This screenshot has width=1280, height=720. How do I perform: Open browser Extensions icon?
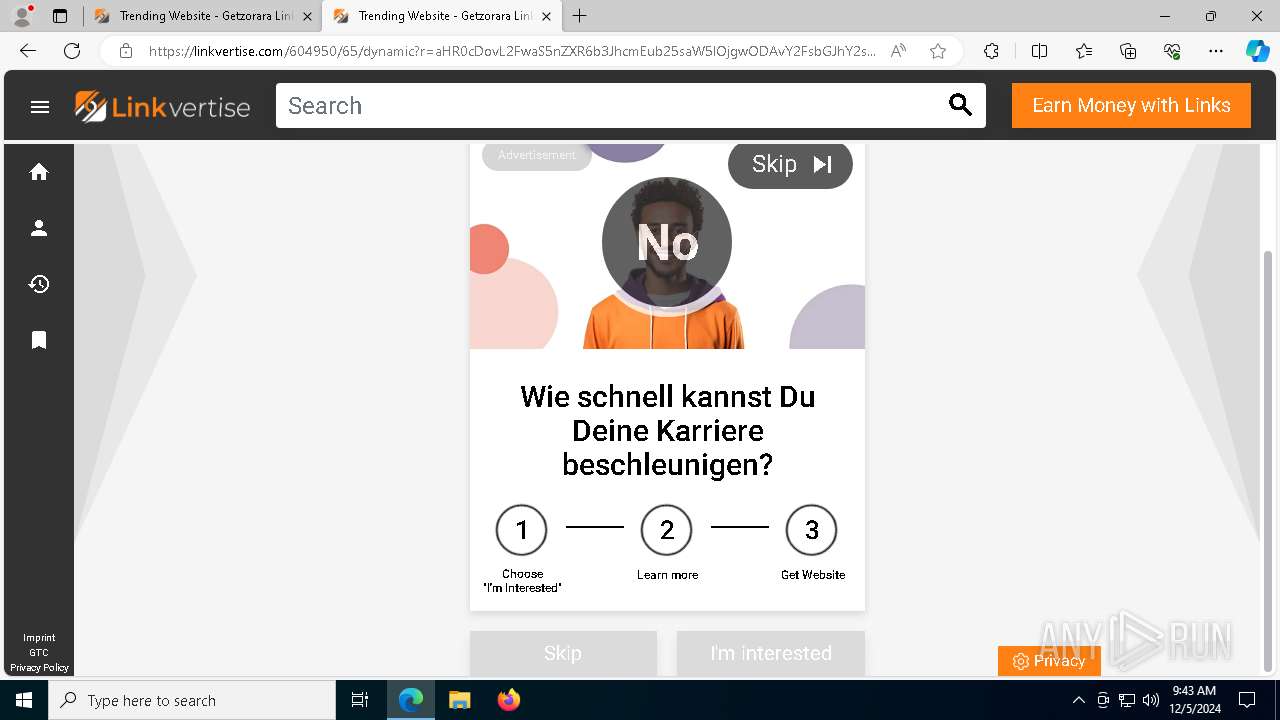click(x=991, y=51)
